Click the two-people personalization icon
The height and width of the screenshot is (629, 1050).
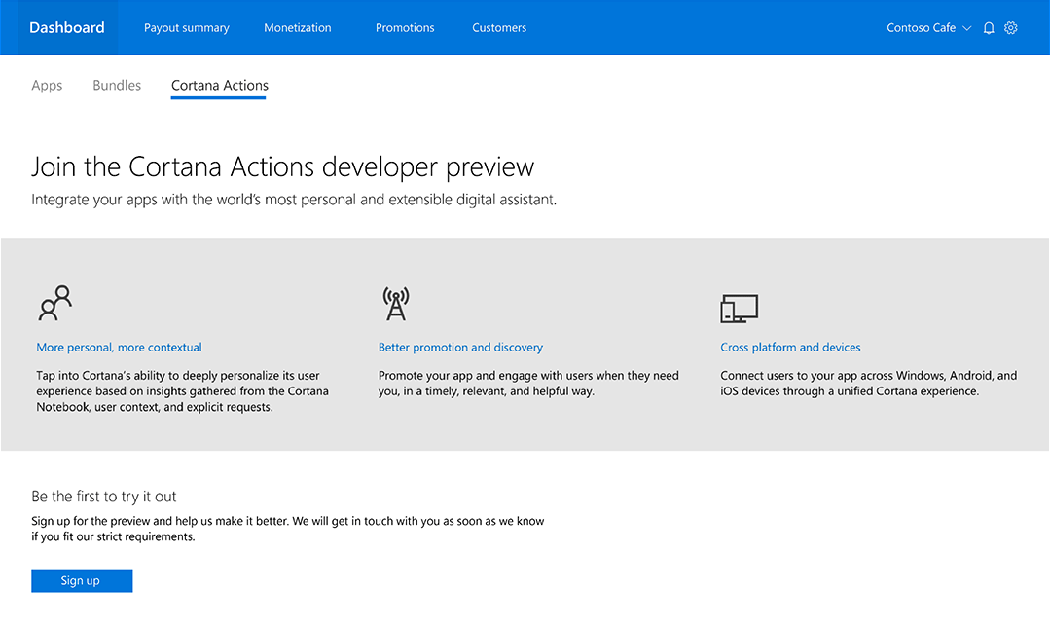55,303
